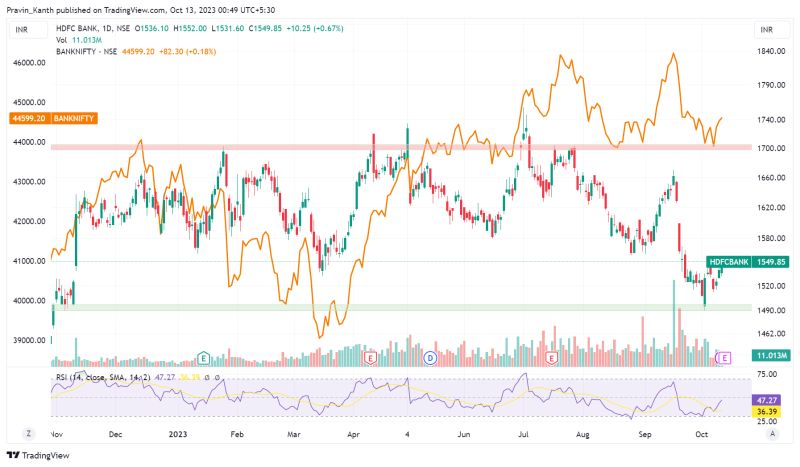800x467 pixels.
Task: Click 45000.00 on the left price scale
Action: coord(29,102)
